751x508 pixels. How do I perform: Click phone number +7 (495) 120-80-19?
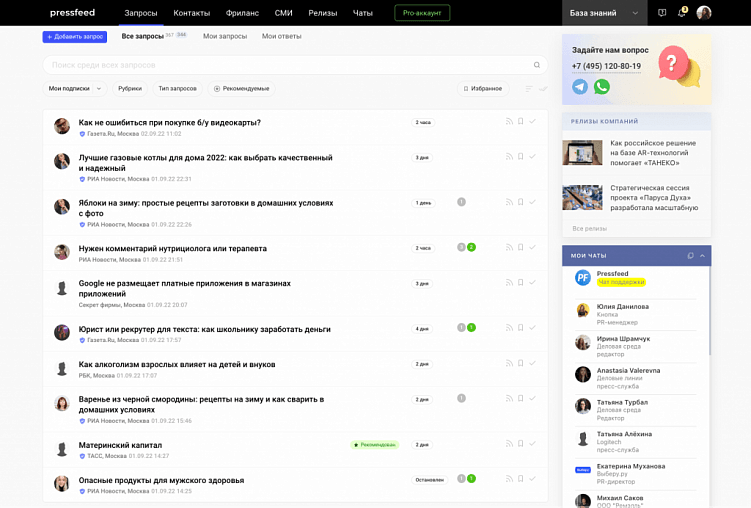pyautogui.click(x=606, y=66)
